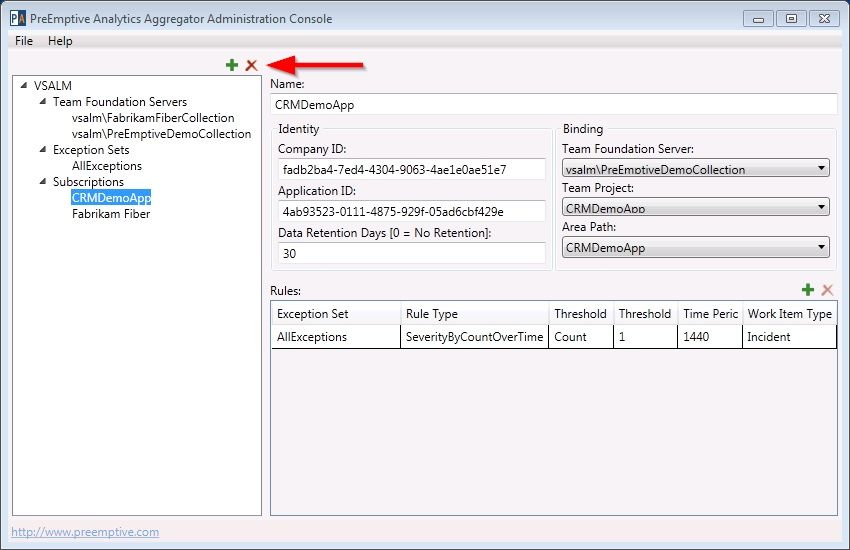Open the Area Path dropdown
This screenshot has height=550, width=850.
coord(696,247)
